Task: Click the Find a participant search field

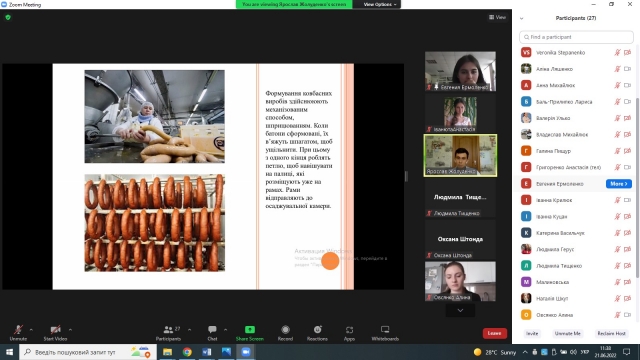Action: (576, 37)
